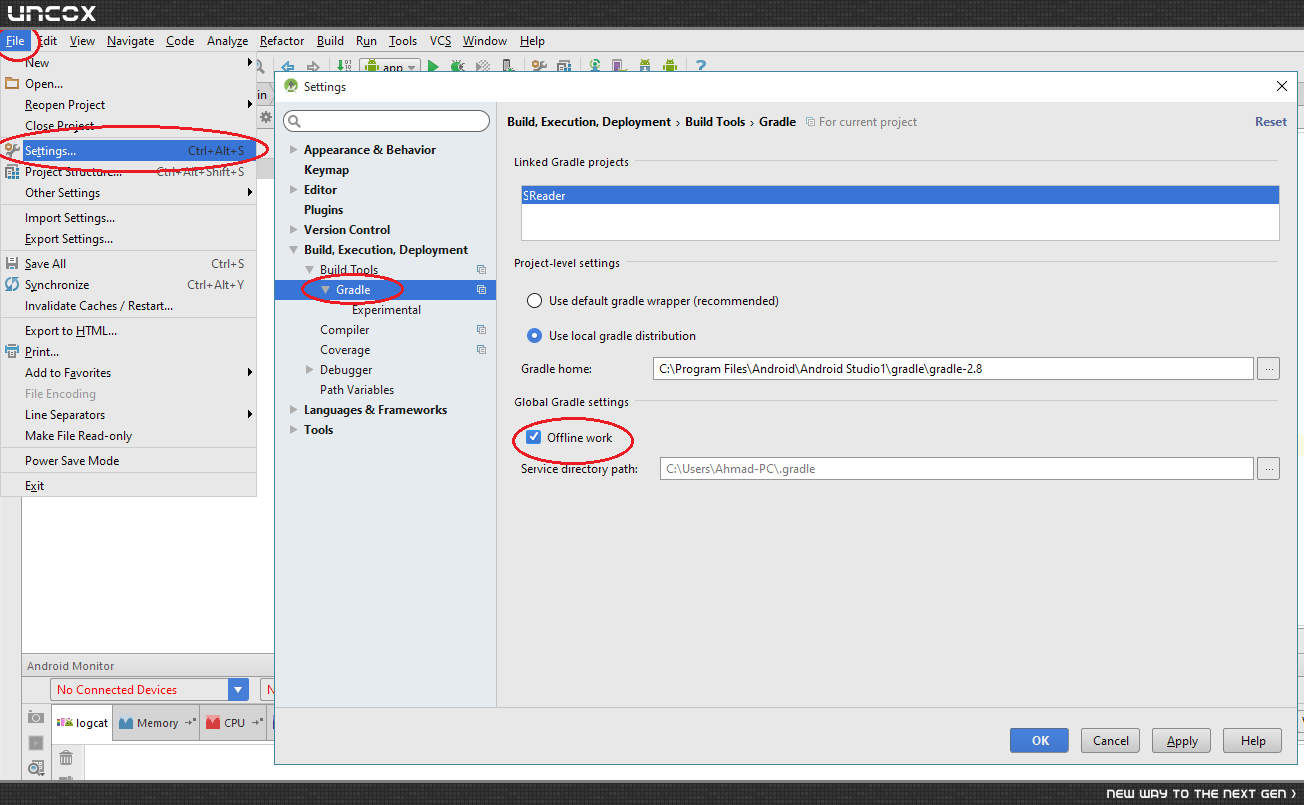Clear logcat with the trash icon
The height and width of the screenshot is (805, 1304).
[x=66, y=758]
